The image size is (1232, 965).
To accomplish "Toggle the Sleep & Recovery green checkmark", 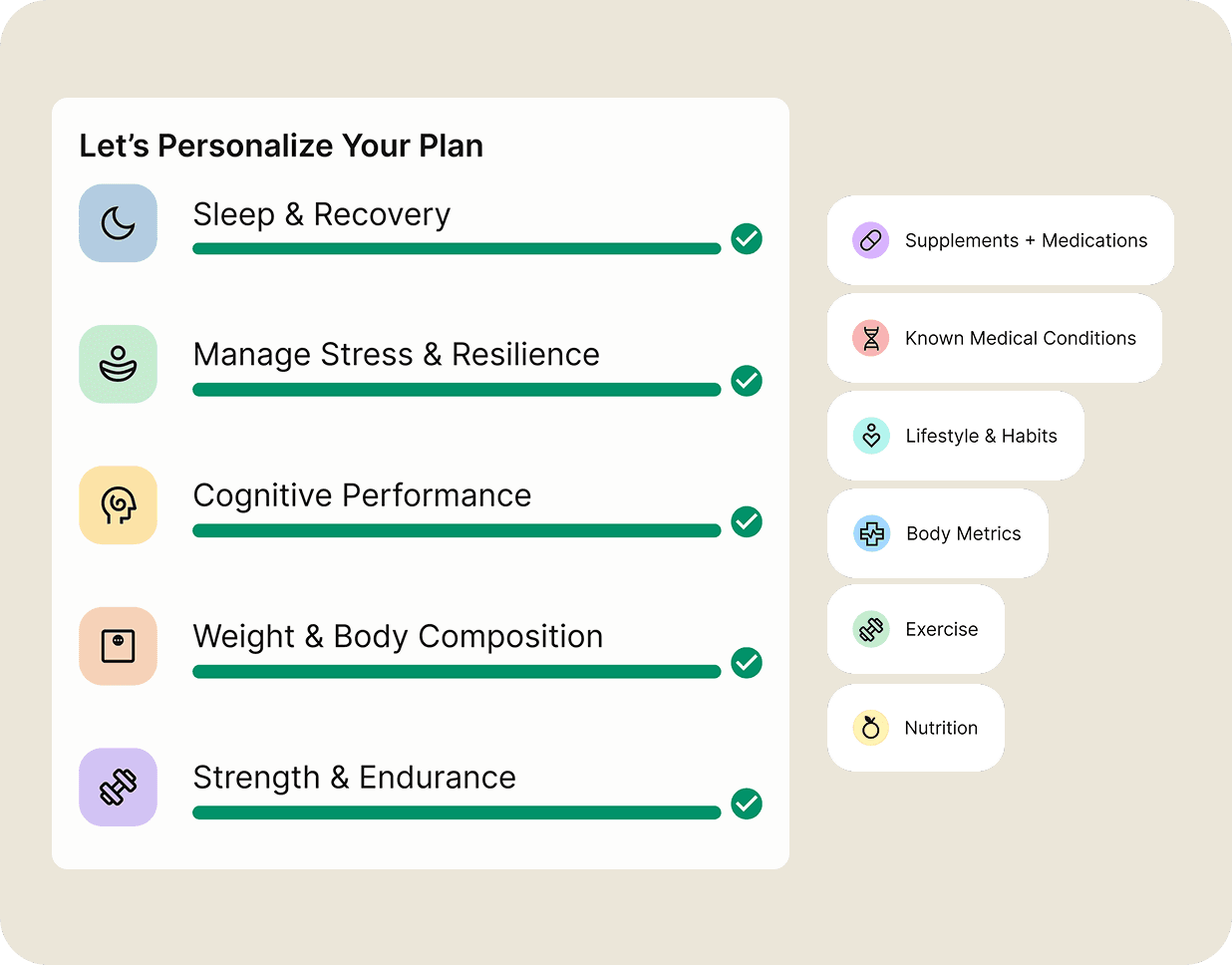I will point(747,238).
